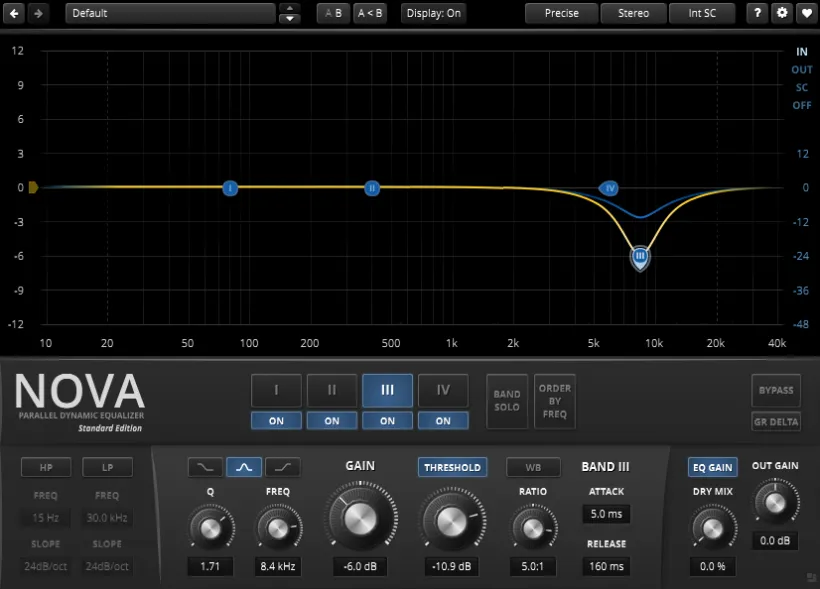This screenshot has width=820, height=589.
Task: Click gain value field -6.0 dB
Action: [360, 566]
